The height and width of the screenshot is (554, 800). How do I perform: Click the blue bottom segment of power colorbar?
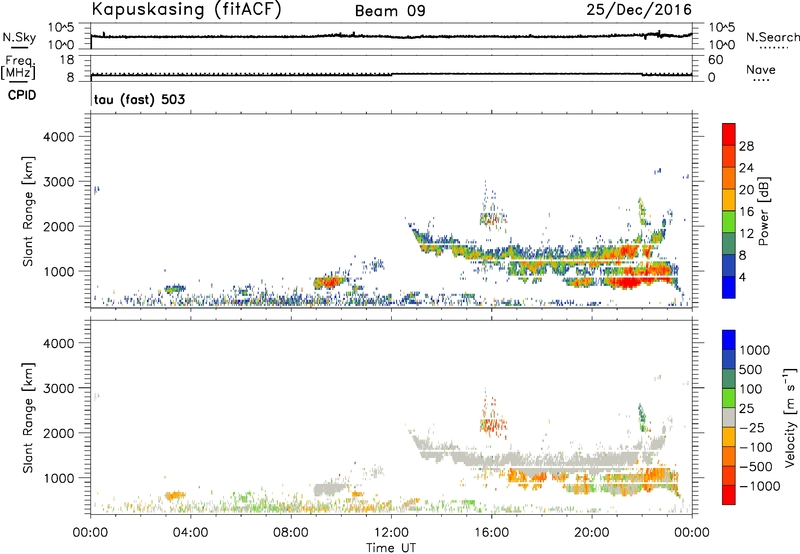(x=729, y=287)
